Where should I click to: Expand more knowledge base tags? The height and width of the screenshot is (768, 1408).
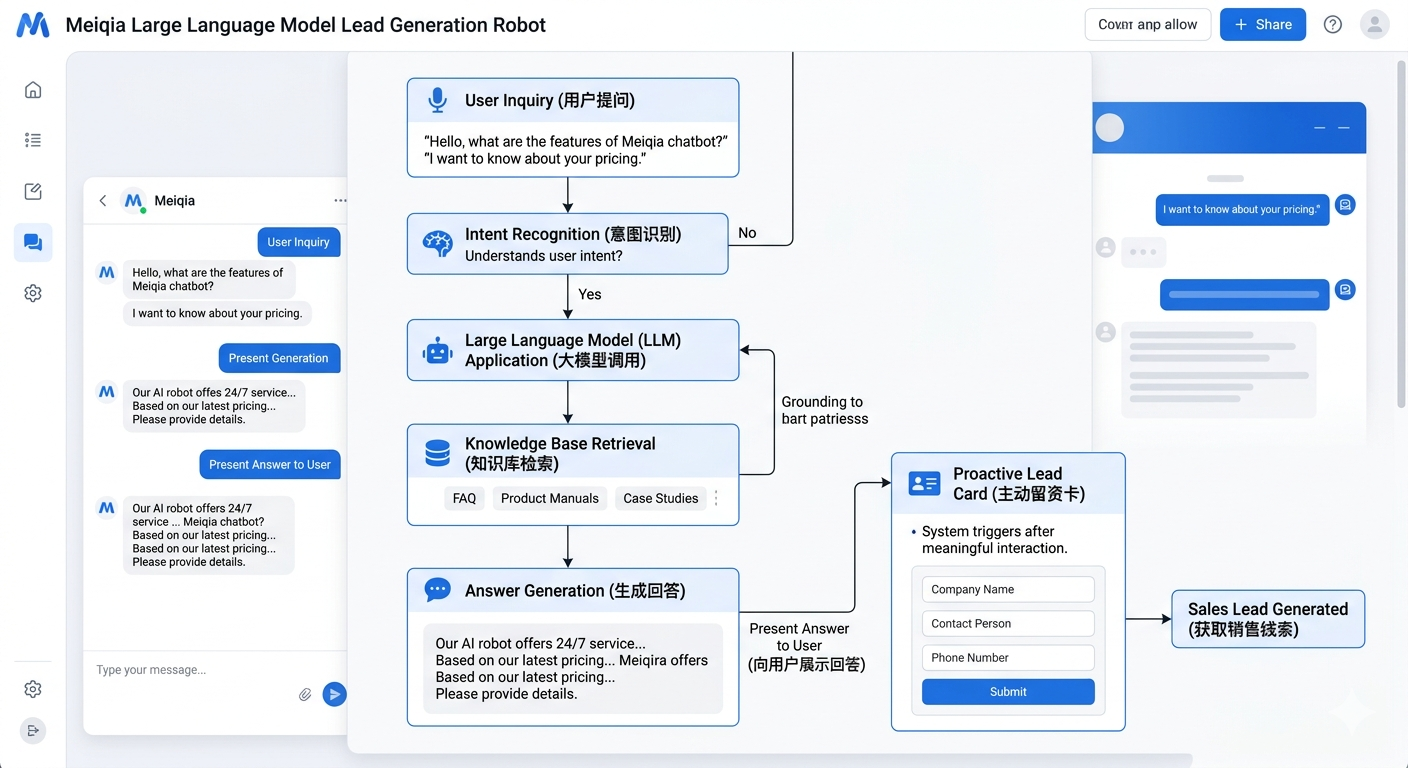[x=716, y=498]
